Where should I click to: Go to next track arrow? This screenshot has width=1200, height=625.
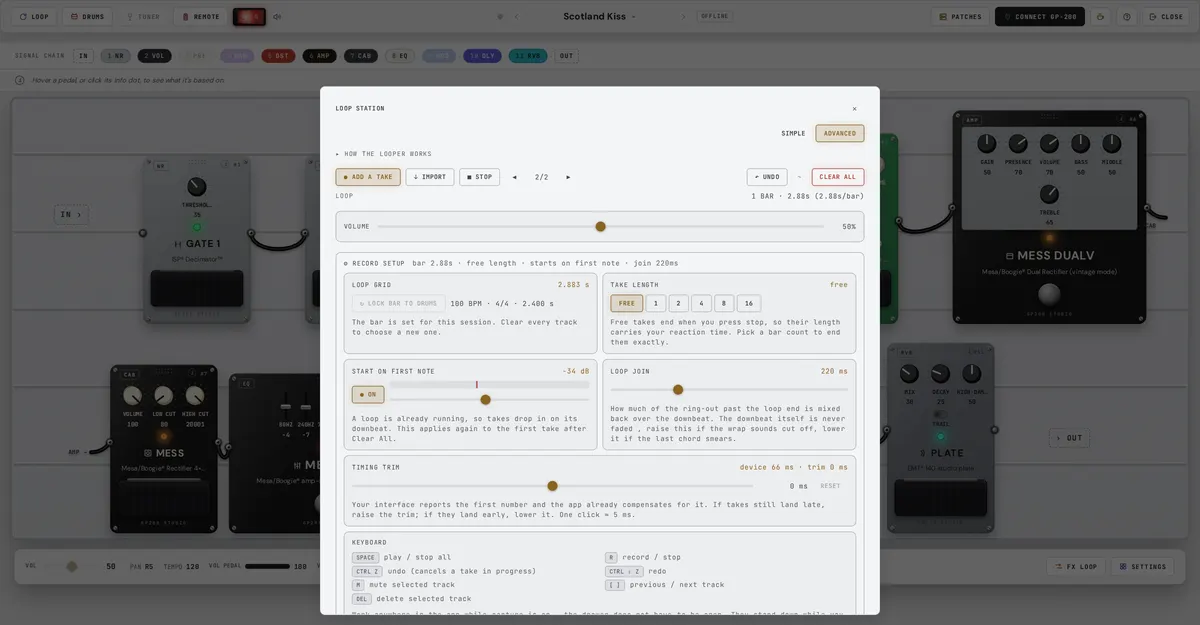[568, 177]
